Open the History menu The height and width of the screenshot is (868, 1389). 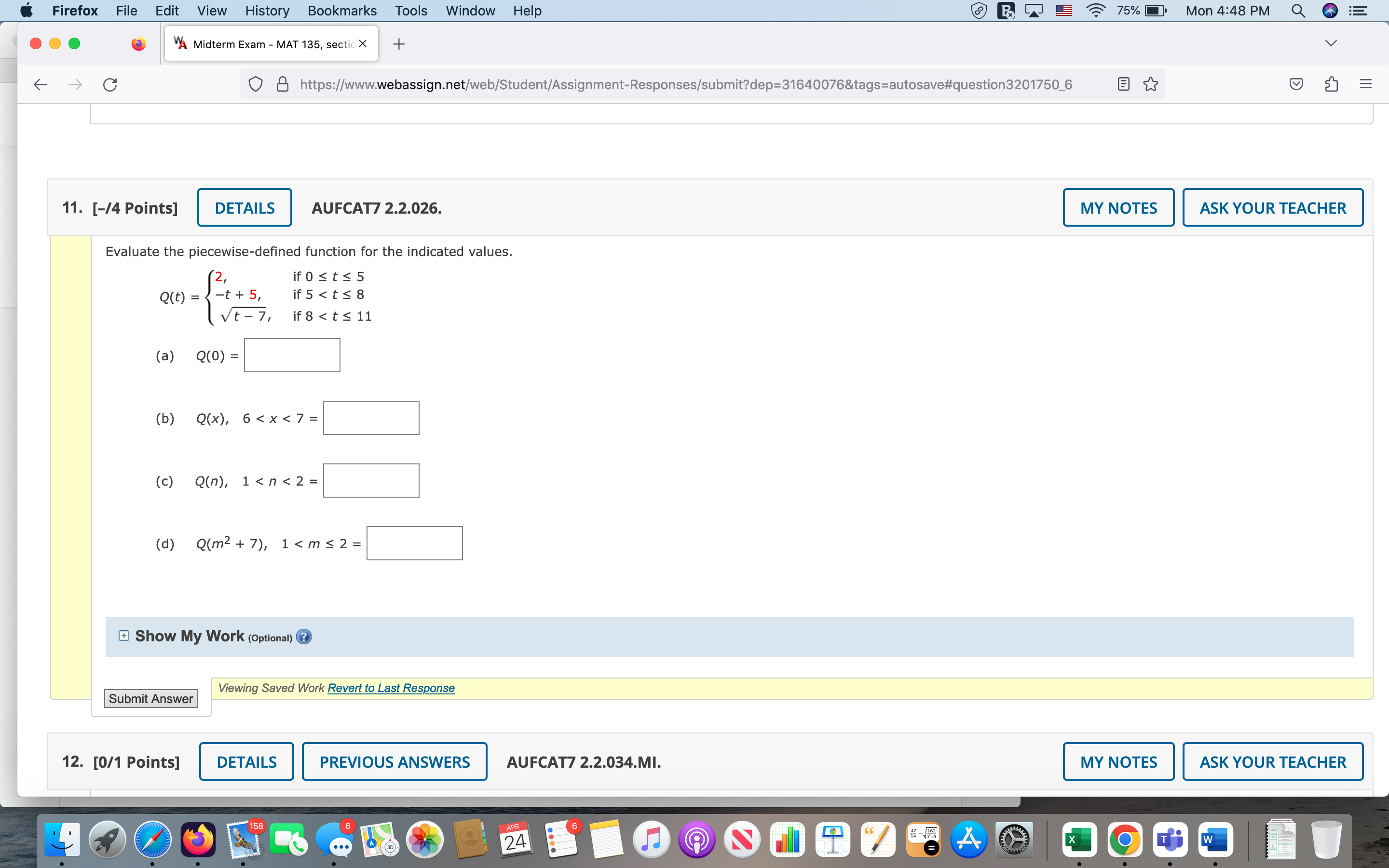coord(267,11)
